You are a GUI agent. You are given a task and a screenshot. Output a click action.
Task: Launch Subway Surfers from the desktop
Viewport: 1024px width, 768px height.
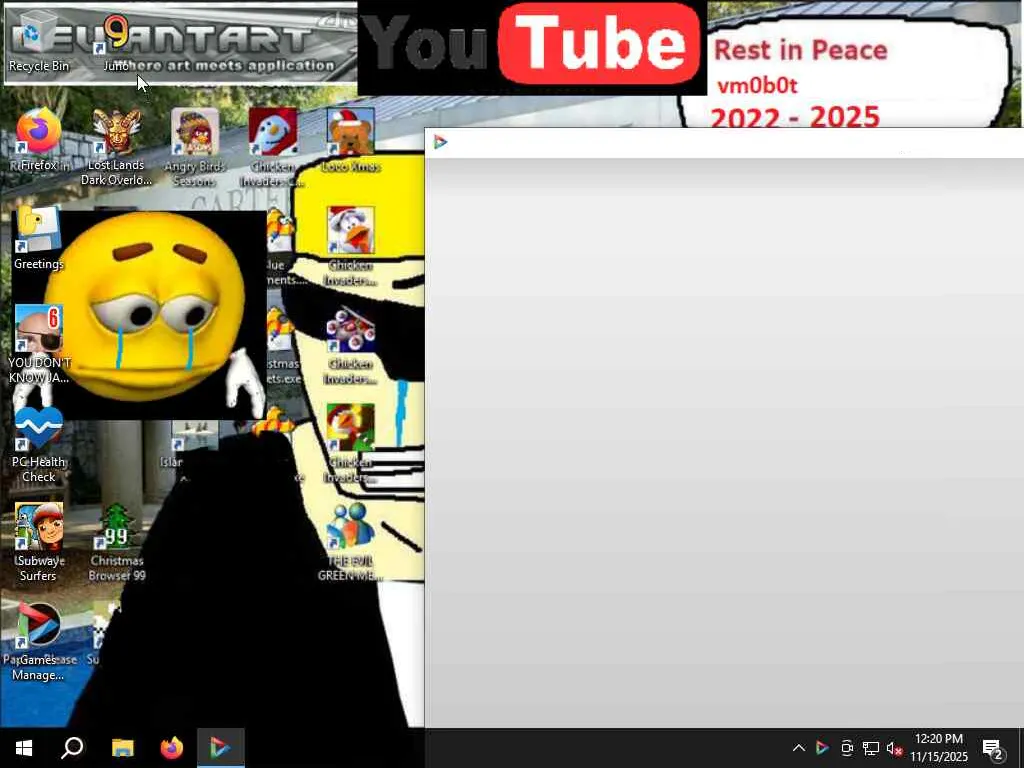pyautogui.click(x=39, y=542)
